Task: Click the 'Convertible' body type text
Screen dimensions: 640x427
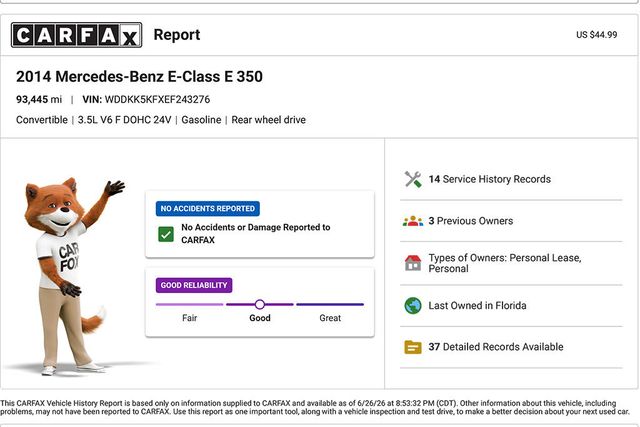Action: tap(42, 120)
